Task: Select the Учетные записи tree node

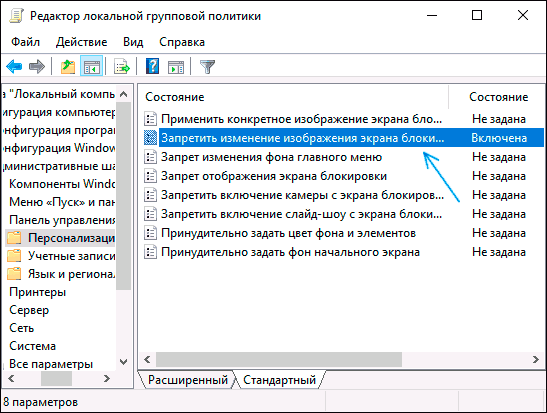Action: [71, 256]
